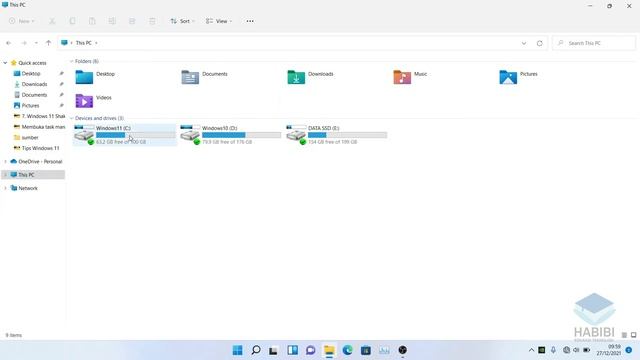The height and width of the screenshot is (360, 640).
Task: Select the Windows11 (C:) drive
Action: pos(124,135)
